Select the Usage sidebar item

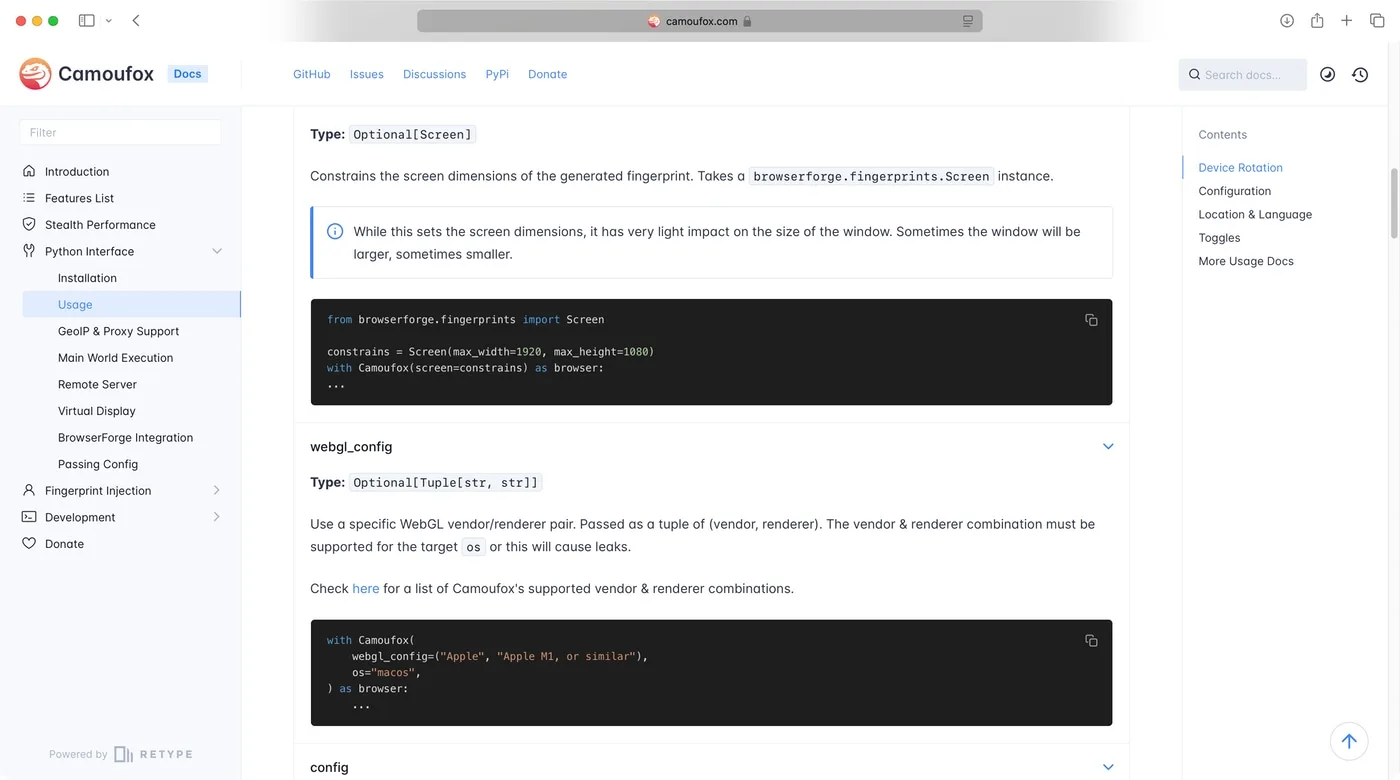click(132, 304)
